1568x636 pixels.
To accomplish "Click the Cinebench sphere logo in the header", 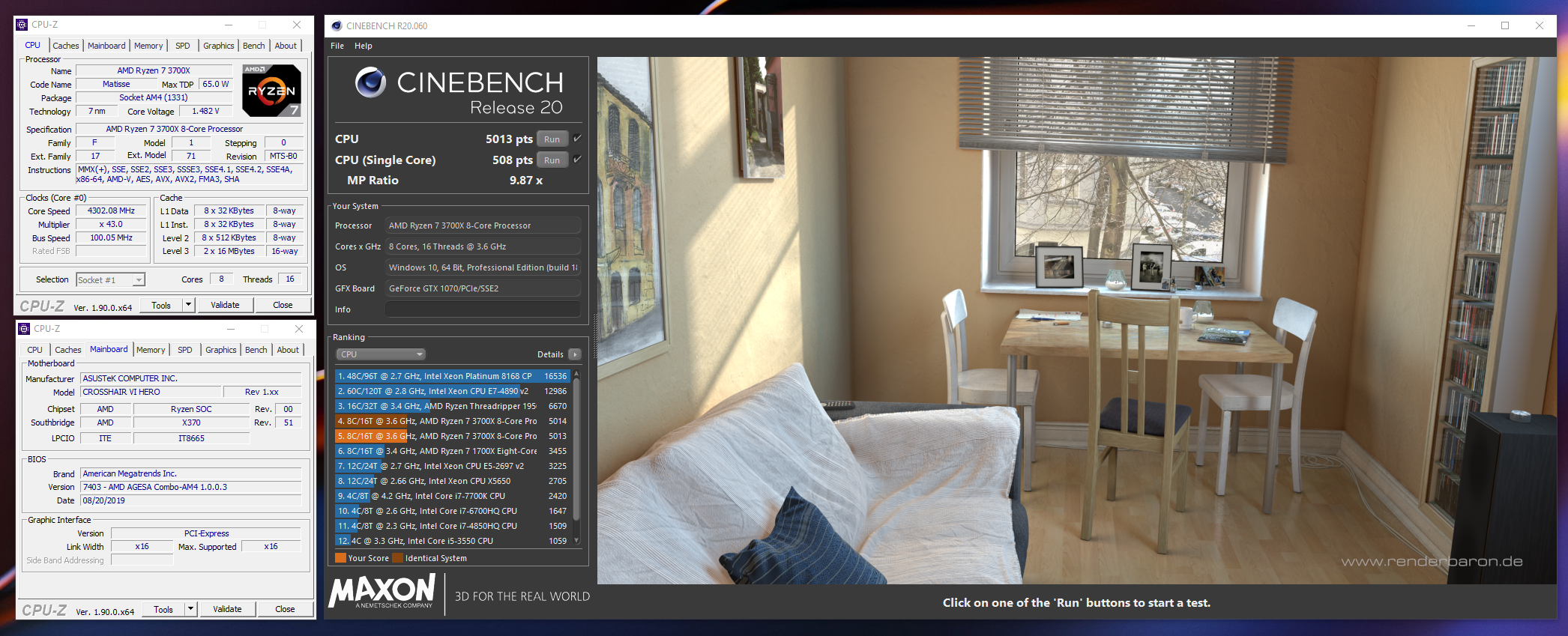I will click(x=370, y=82).
